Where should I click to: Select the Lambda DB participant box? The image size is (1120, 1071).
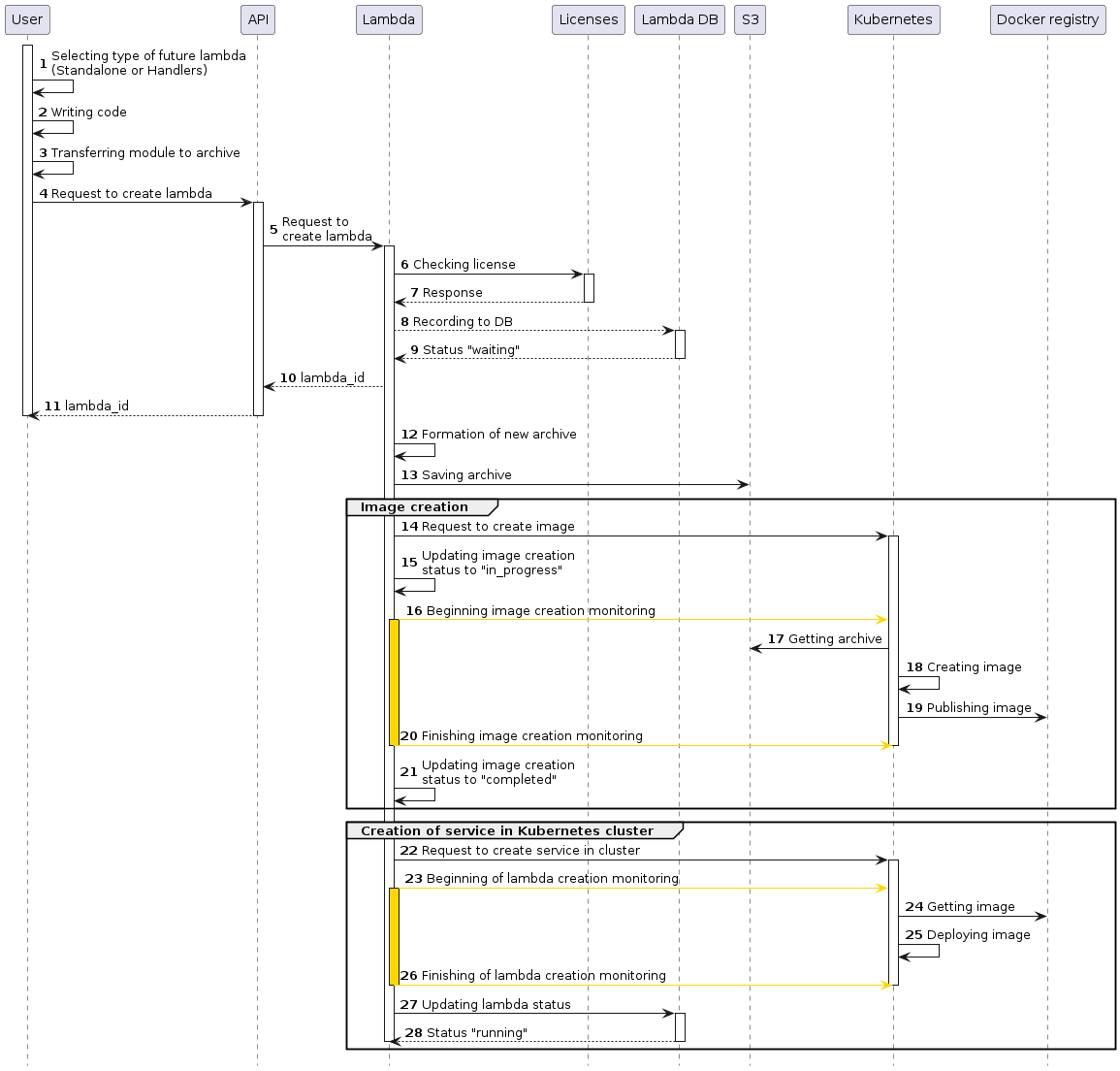[679, 19]
